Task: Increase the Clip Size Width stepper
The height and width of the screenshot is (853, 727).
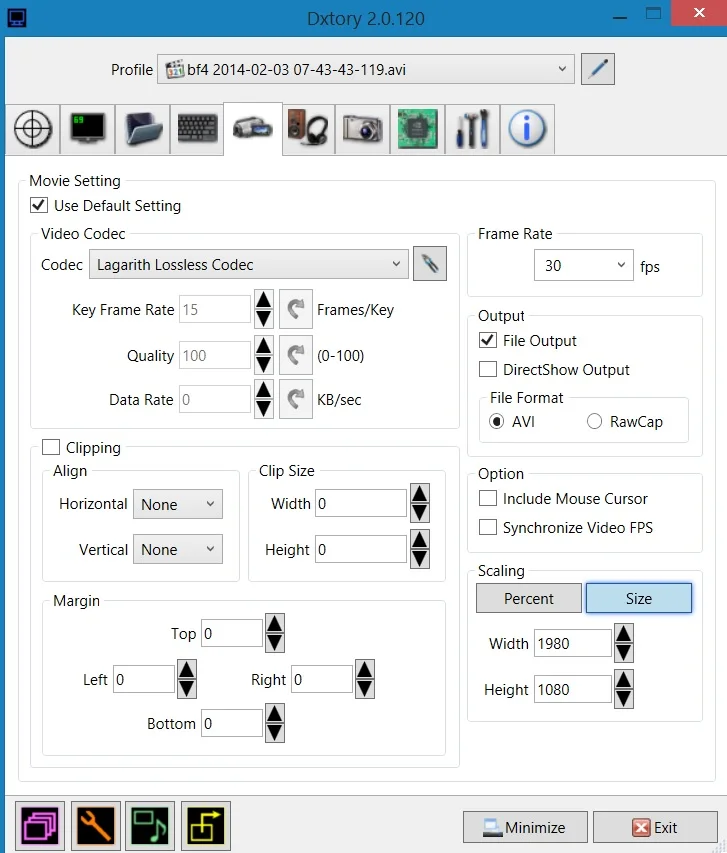Action: 420,493
